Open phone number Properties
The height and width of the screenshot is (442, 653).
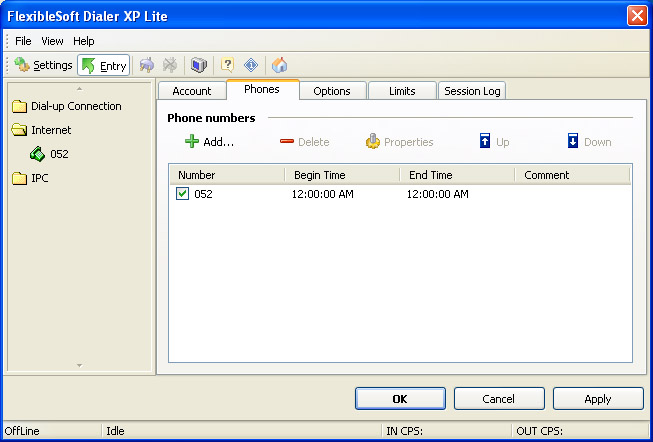pos(399,142)
